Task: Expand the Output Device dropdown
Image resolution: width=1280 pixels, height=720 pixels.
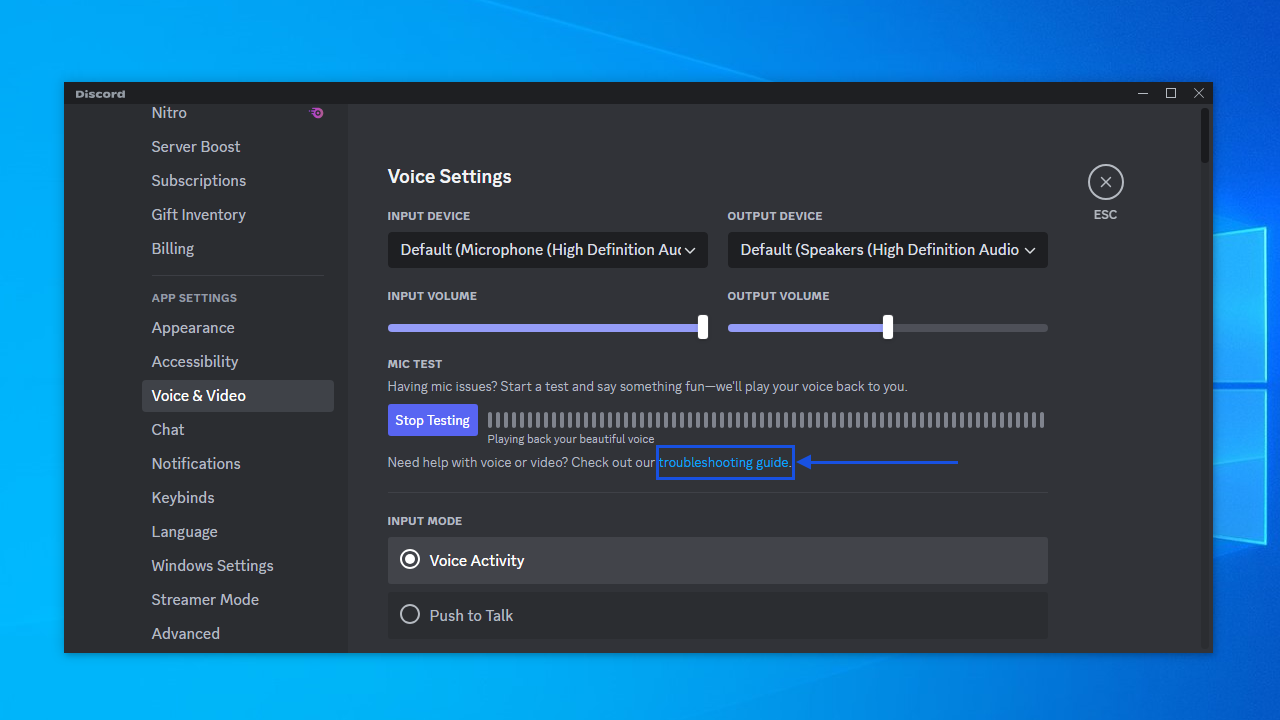Action: tap(888, 250)
